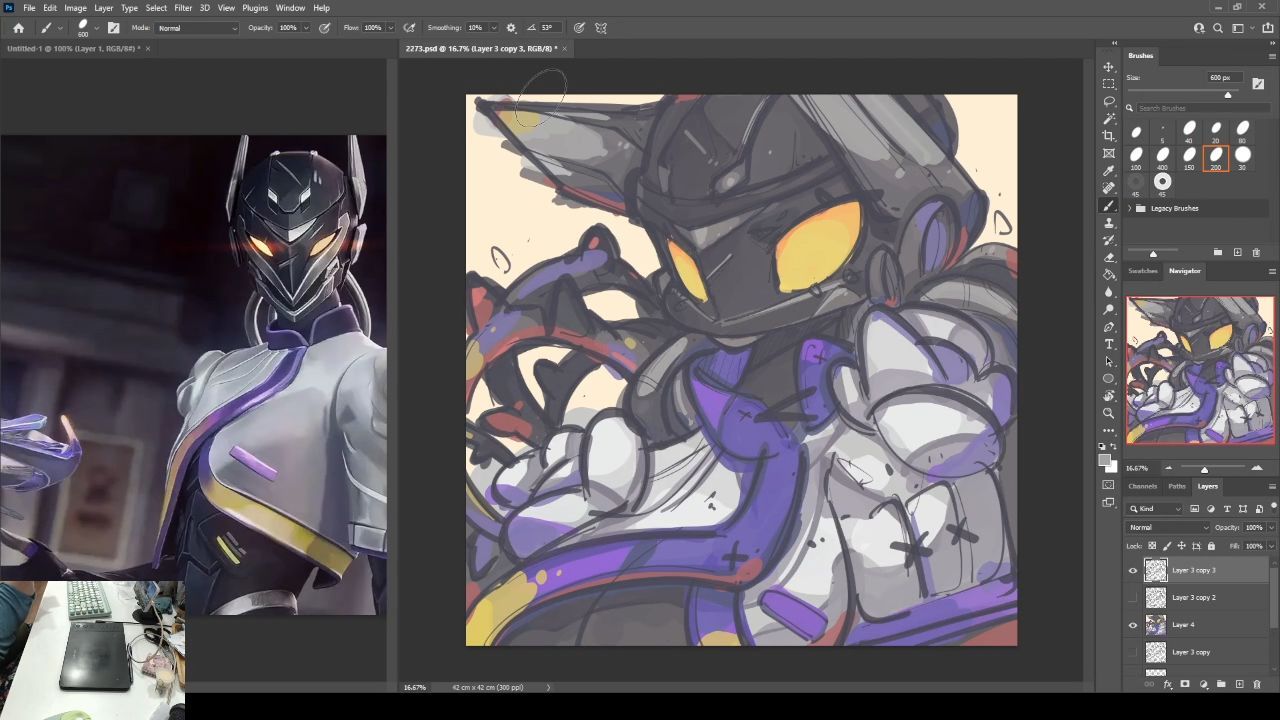The width and height of the screenshot is (1280, 720).
Task: Show Layer 3 copy visibility box
Action: pos(1133,652)
